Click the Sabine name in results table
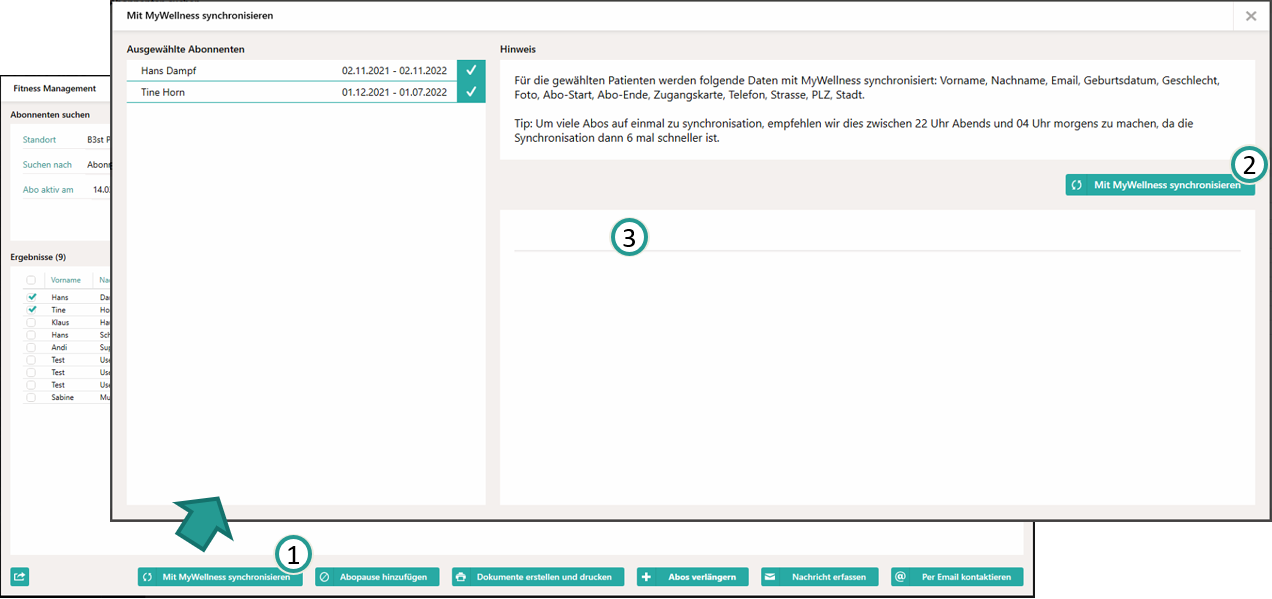The height and width of the screenshot is (599, 1272). pos(63,397)
